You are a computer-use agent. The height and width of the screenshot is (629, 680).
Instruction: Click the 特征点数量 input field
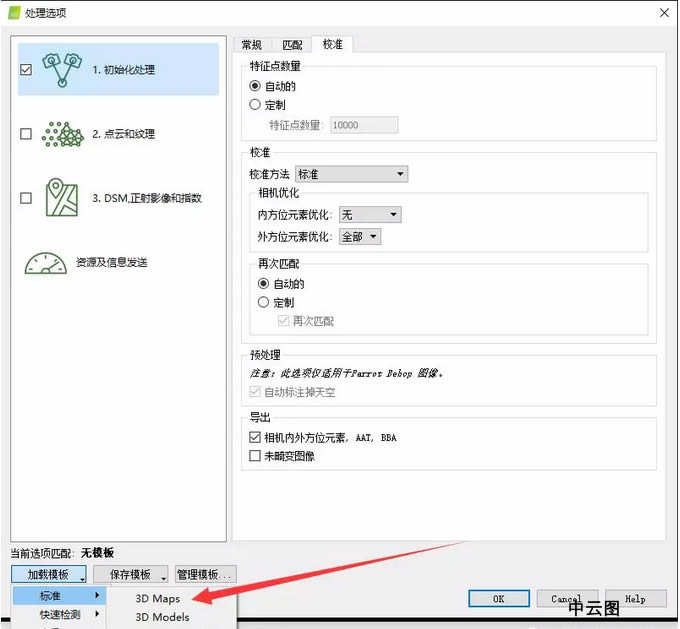(364, 125)
